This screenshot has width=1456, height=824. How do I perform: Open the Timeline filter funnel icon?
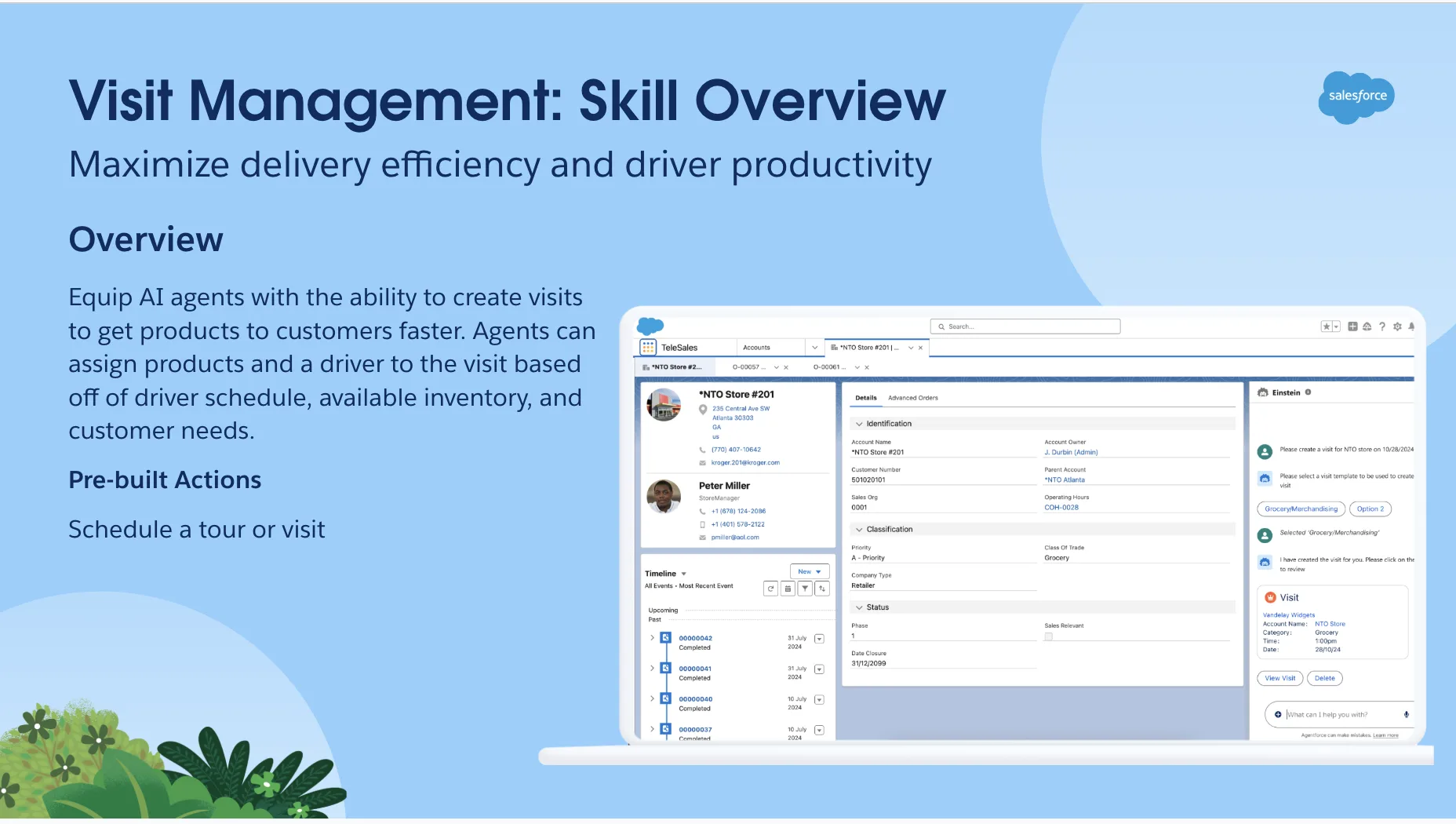805,589
